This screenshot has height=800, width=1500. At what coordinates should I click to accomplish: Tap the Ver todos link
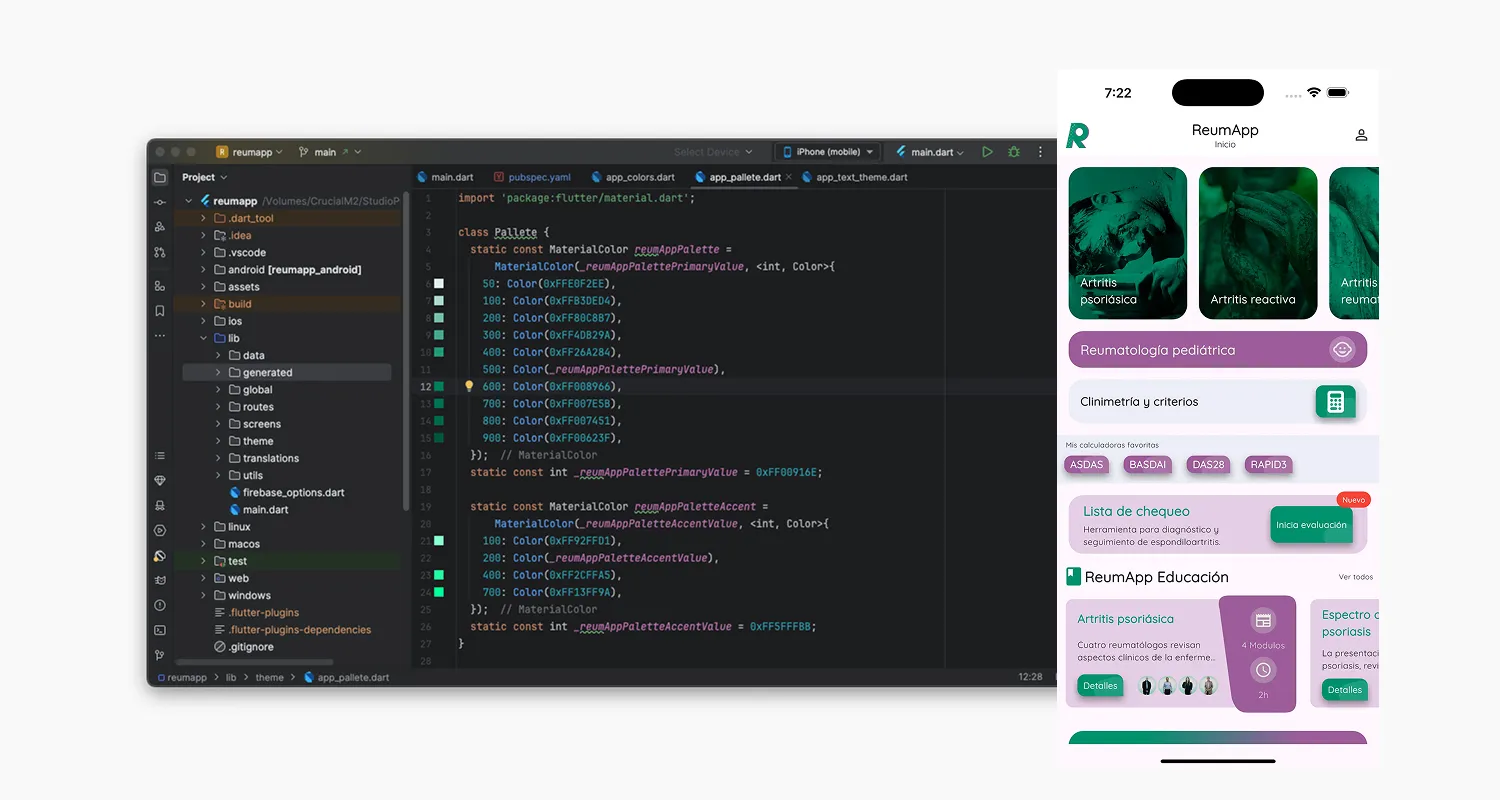point(1356,577)
